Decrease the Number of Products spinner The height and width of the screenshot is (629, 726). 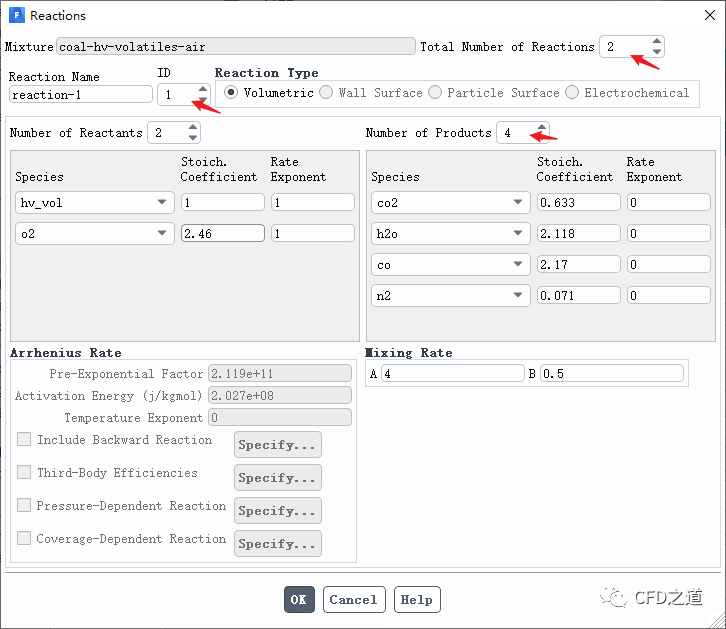point(541,138)
